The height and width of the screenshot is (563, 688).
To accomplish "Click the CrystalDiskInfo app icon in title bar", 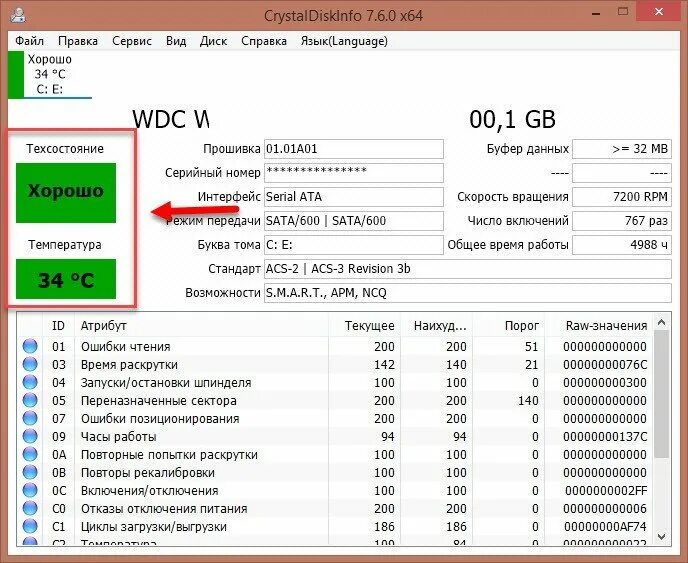I will [18, 14].
